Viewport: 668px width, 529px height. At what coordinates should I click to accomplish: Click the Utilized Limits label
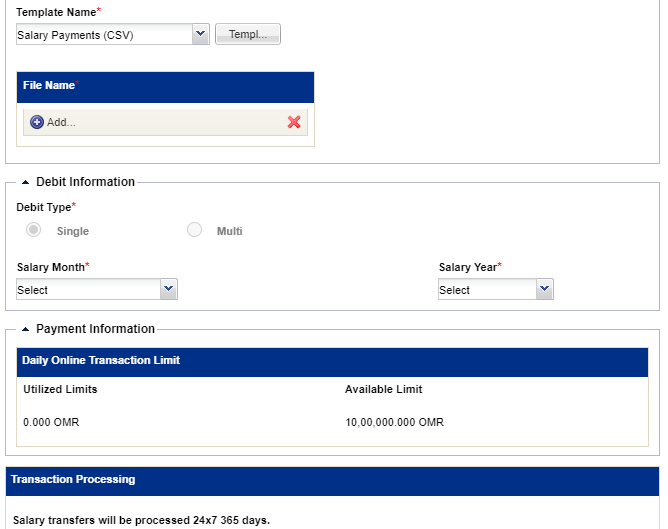tap(60, 389)
